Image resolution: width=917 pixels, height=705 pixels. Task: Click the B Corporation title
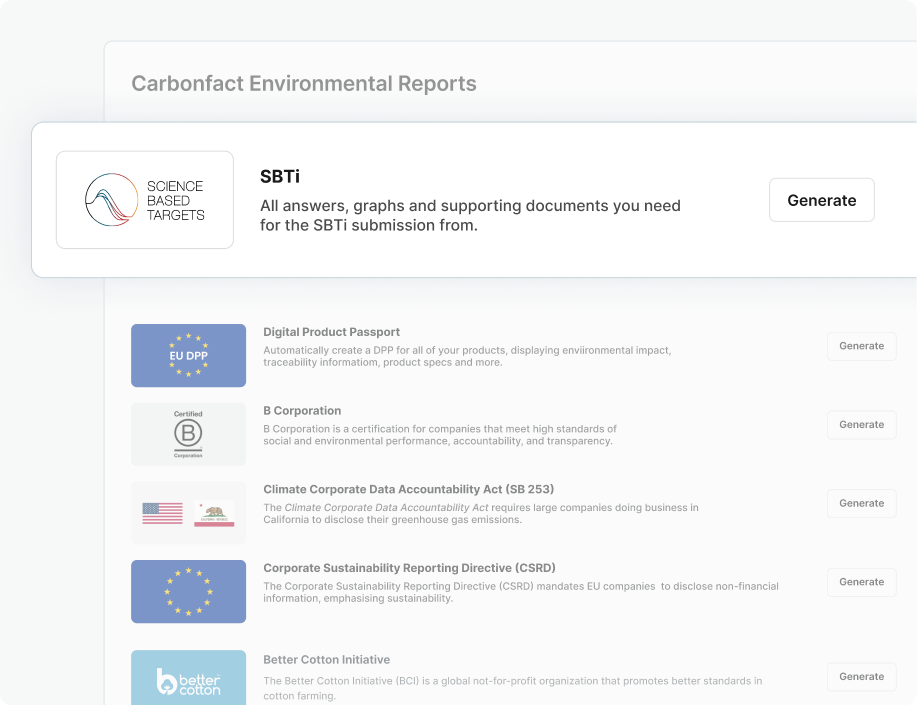(x=302, y=411)
